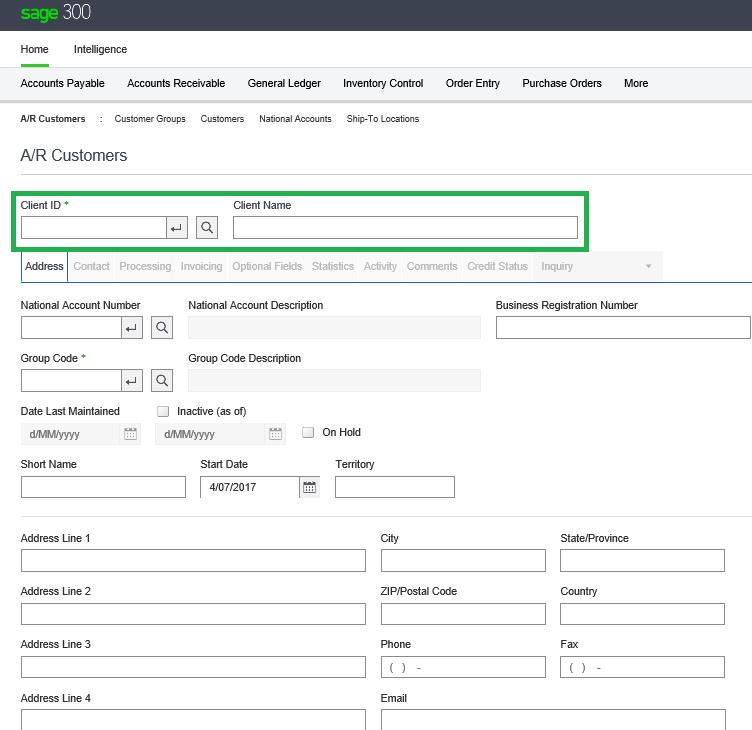Click the Sage 300 logo
This screenshot has width=752, height=730.
click(x=56, y=12)
